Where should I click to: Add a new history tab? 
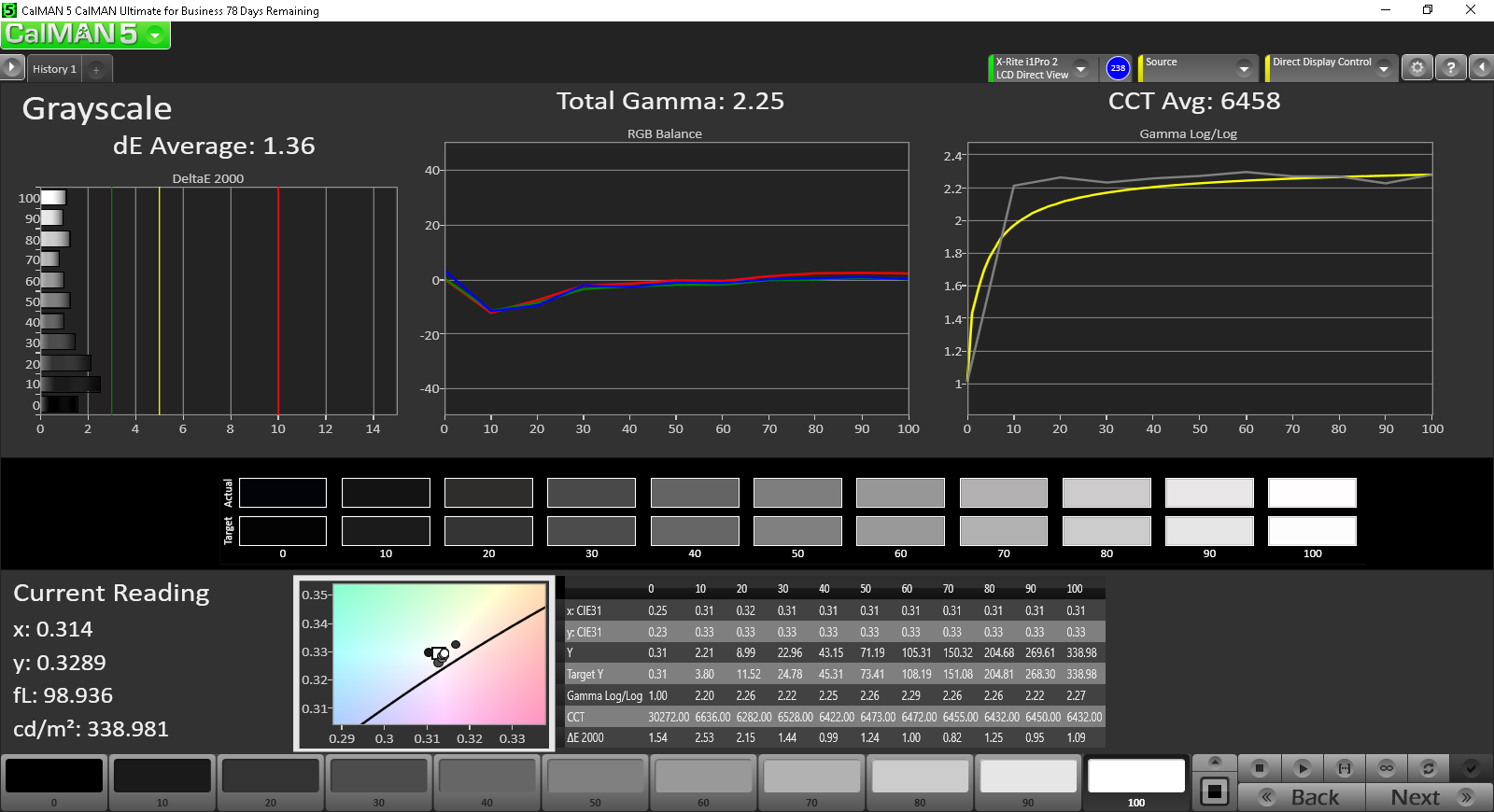pyautogui.click(x=96, y=69)
